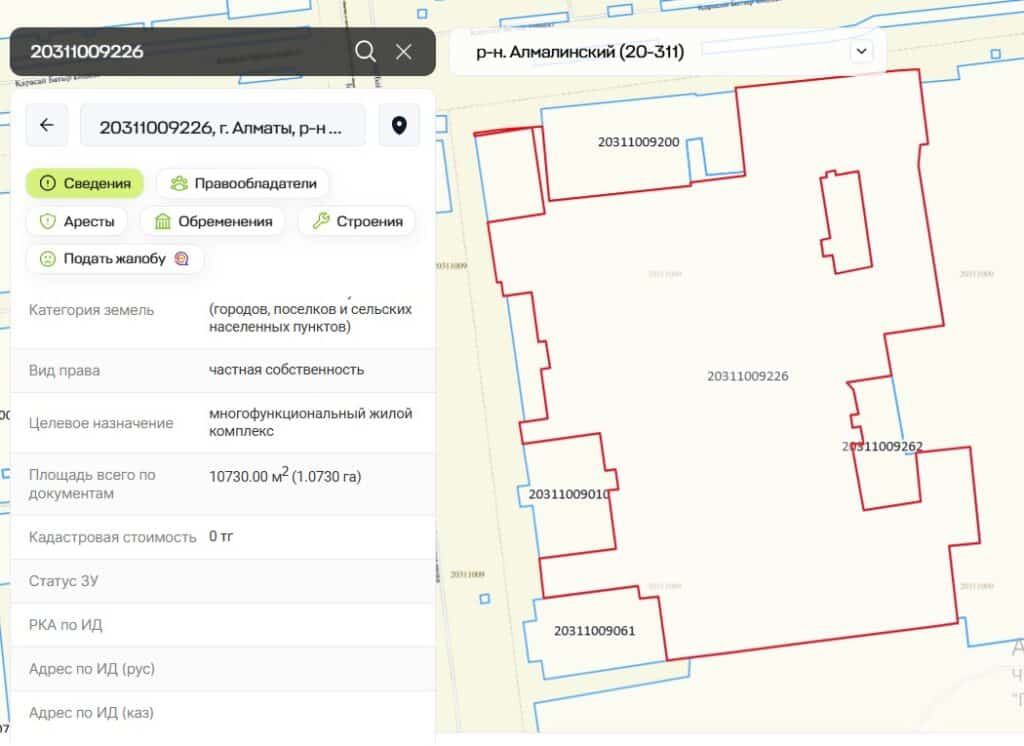Select parcel 20311009262 on the map
Viewport: 1024px width, 746px height.
tap(882, 447)
